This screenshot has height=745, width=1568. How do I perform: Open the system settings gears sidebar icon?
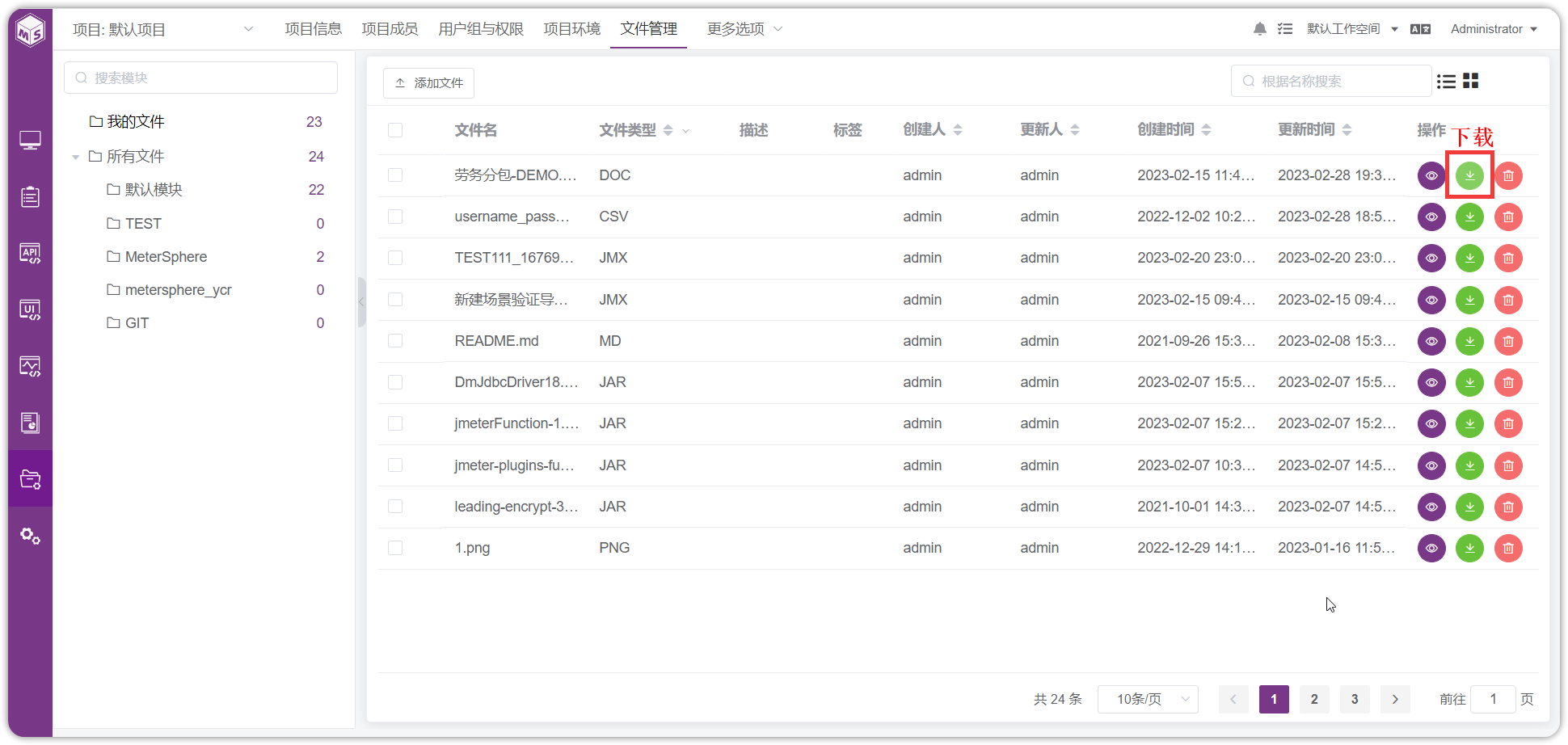tap(30, 536)
